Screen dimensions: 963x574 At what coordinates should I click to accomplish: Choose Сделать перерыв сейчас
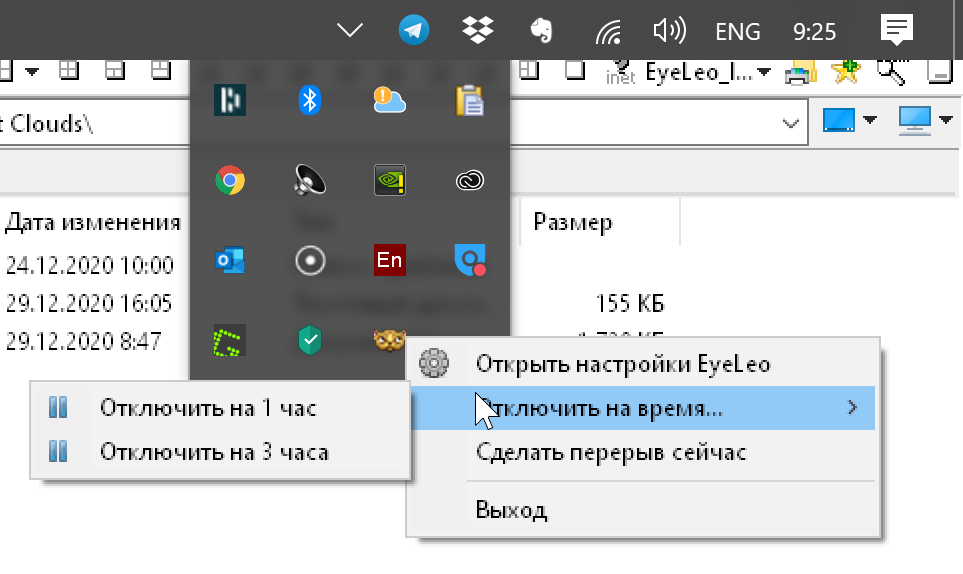(x=643, y=452)
